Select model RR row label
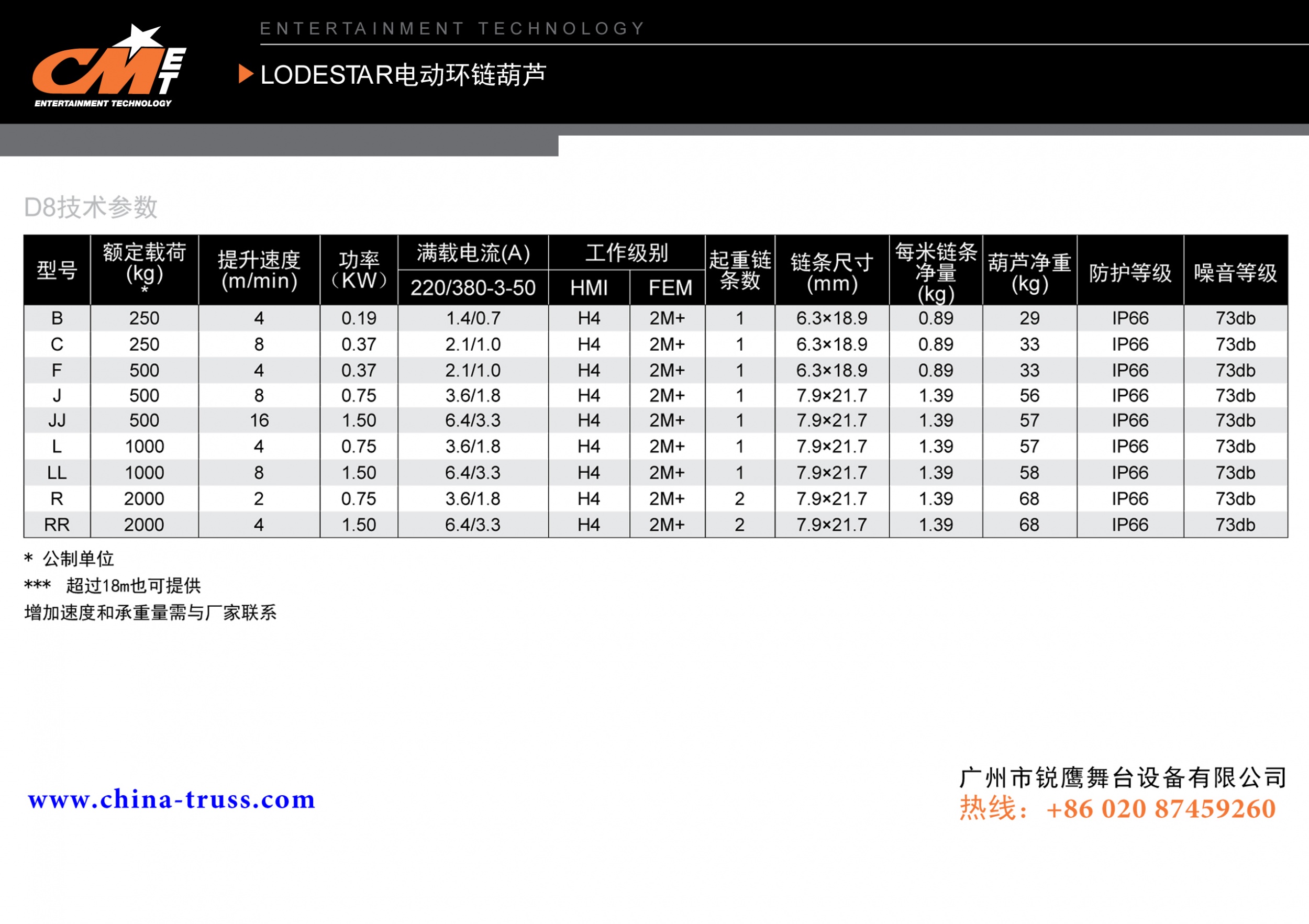 [x=57, y=525]
